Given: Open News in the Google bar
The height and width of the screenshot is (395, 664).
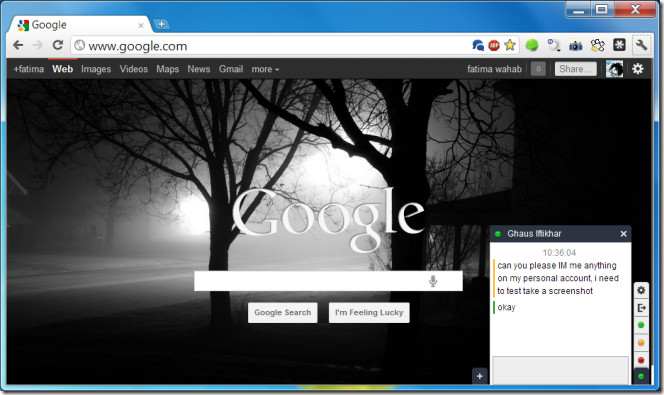Looking at the screenshot, I should click(199, 69).
